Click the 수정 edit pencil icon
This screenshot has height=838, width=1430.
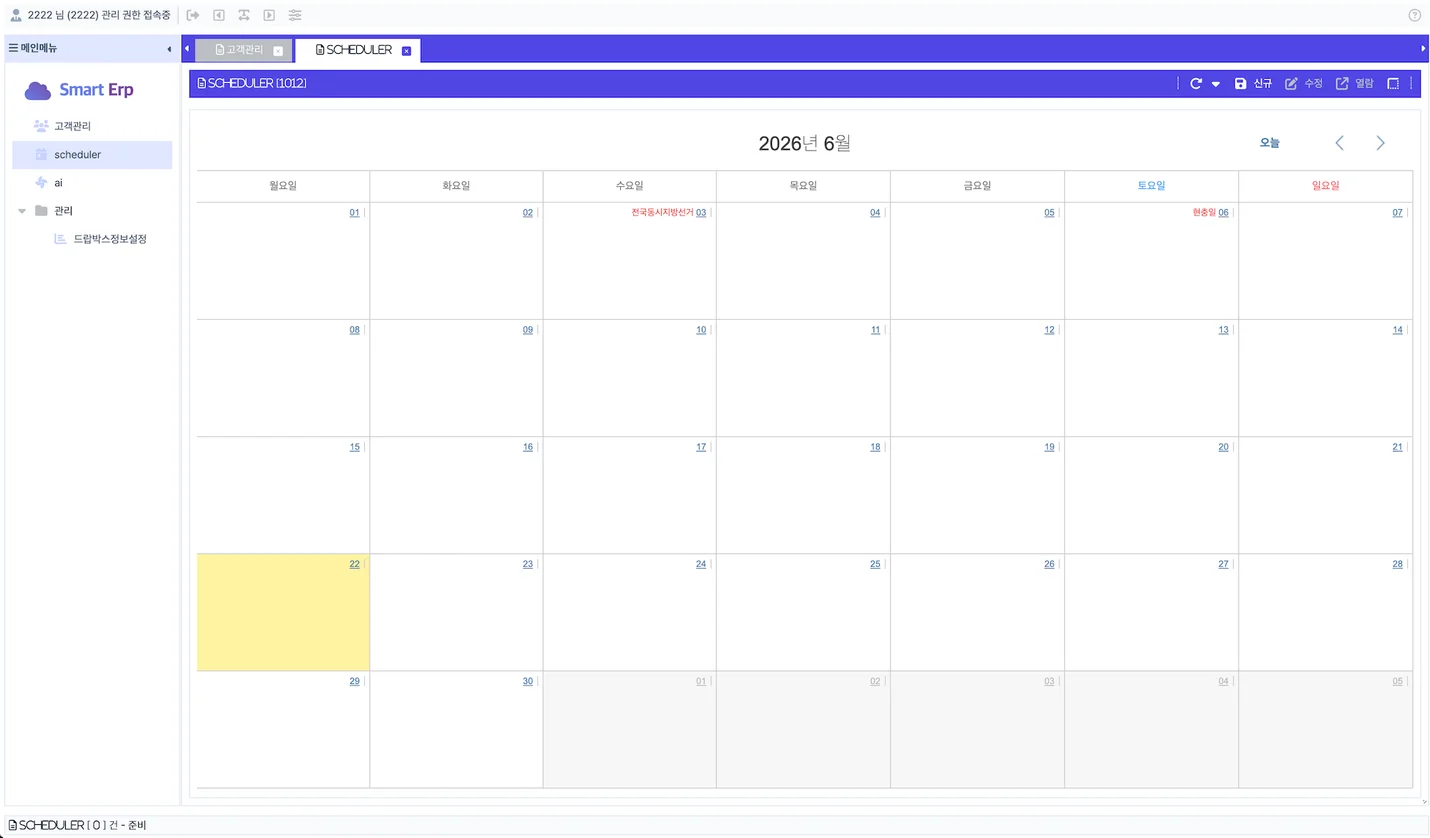[x=1291, y=84]
